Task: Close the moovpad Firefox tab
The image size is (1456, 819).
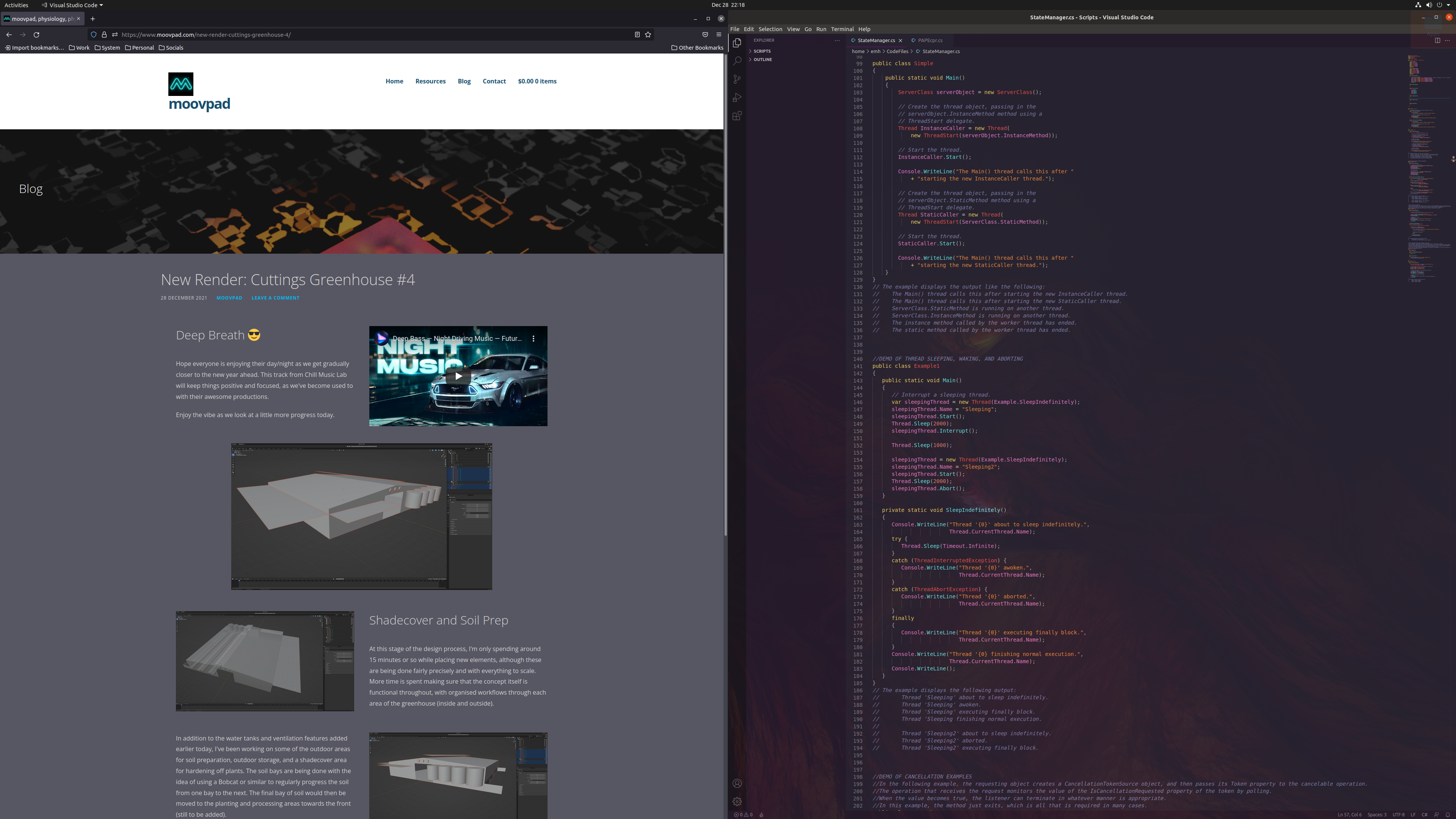Action: tap(78, 19)
